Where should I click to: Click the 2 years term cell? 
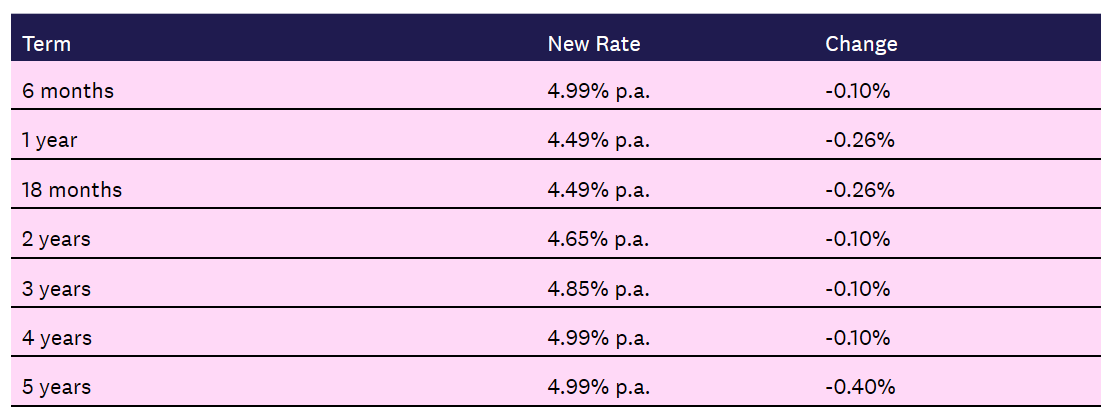click(x=56, y=239)
